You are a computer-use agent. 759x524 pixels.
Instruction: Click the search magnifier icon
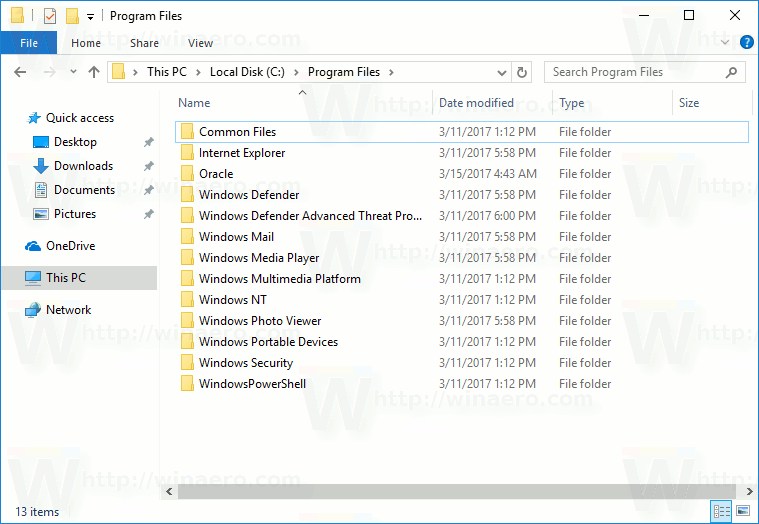point(731,72)
